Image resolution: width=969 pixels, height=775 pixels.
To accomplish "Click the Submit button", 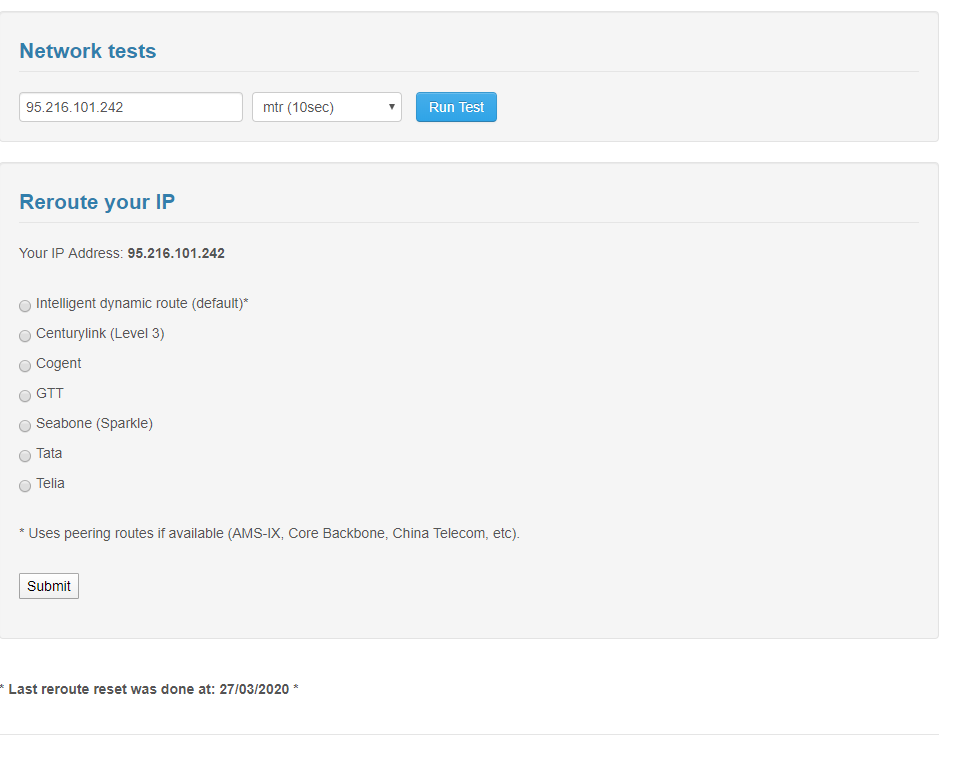I will (x=48, y=586).
